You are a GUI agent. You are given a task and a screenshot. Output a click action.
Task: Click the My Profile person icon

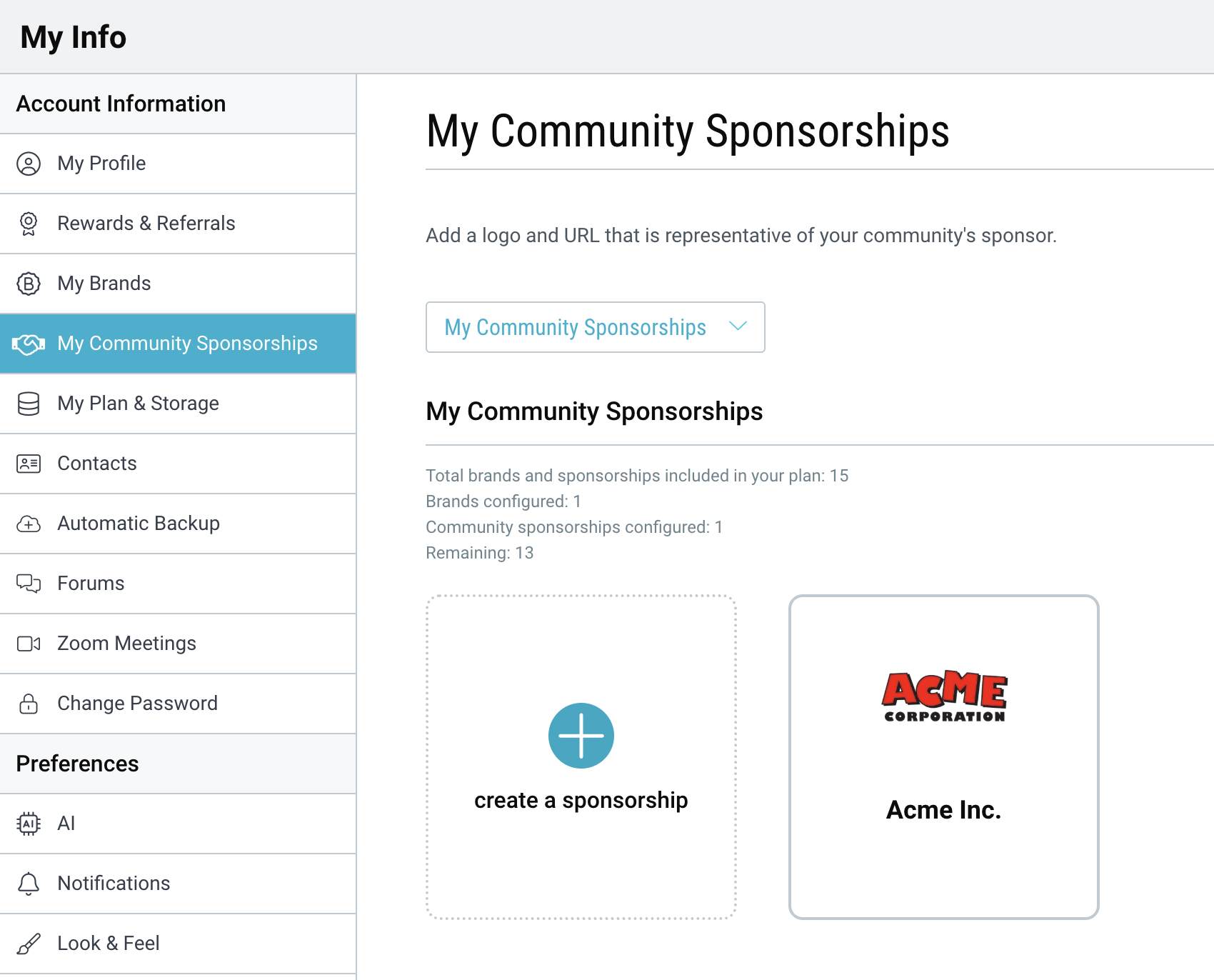[x=29, y=164]
